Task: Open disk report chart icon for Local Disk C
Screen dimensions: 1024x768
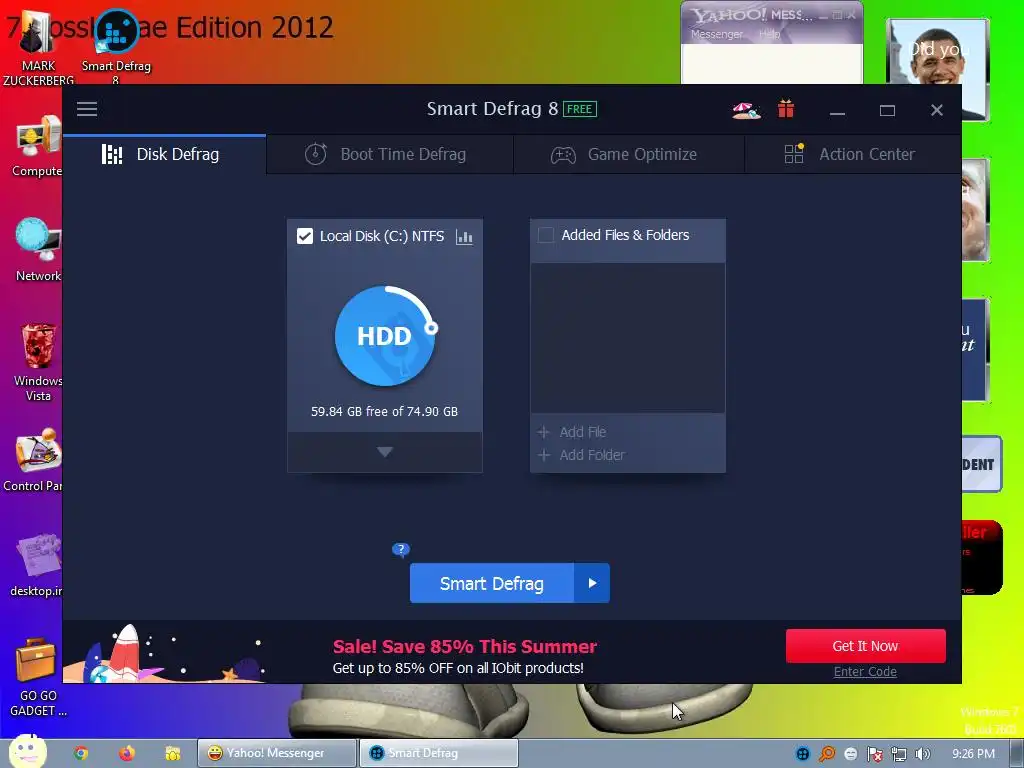Action: pyautogui.click(x=464, y=236)
